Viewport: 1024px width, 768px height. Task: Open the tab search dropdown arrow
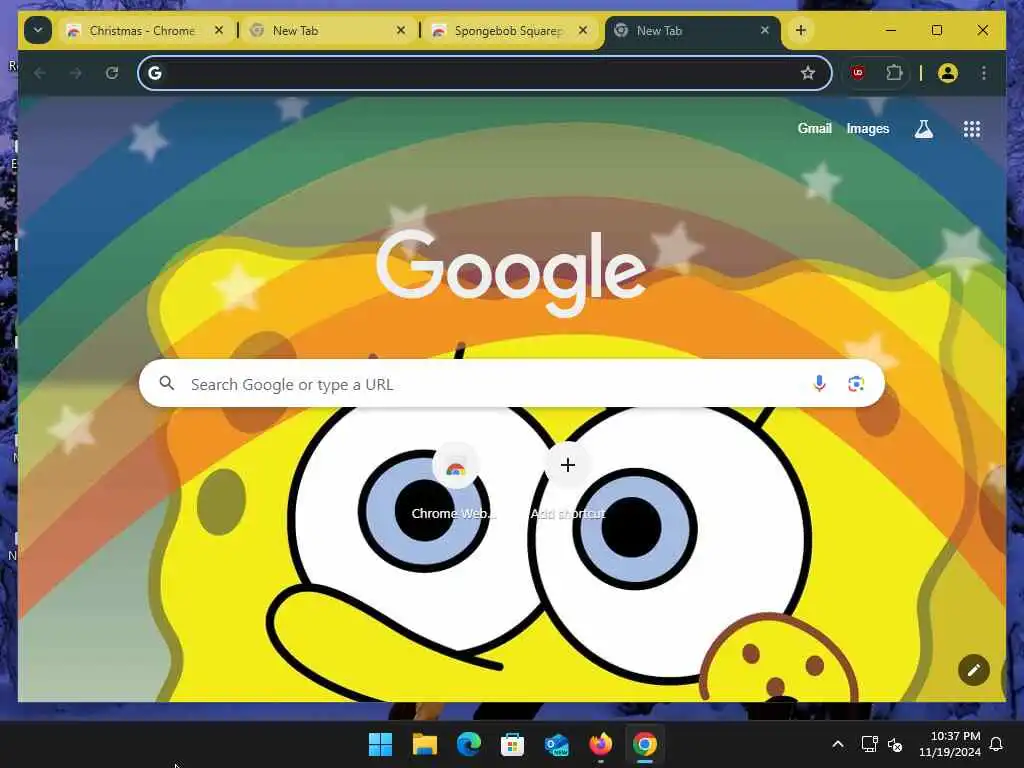(x=38, y=30)
